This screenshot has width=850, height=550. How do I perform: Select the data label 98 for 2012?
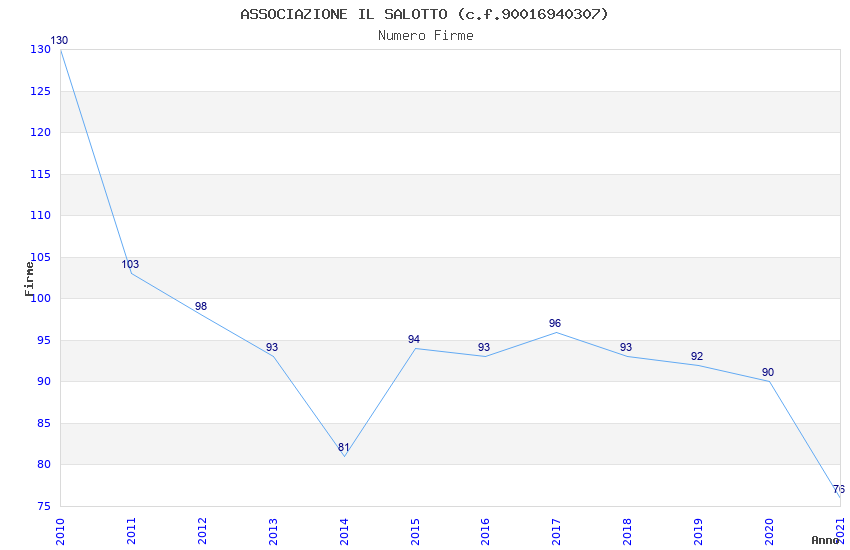point(201,306)
